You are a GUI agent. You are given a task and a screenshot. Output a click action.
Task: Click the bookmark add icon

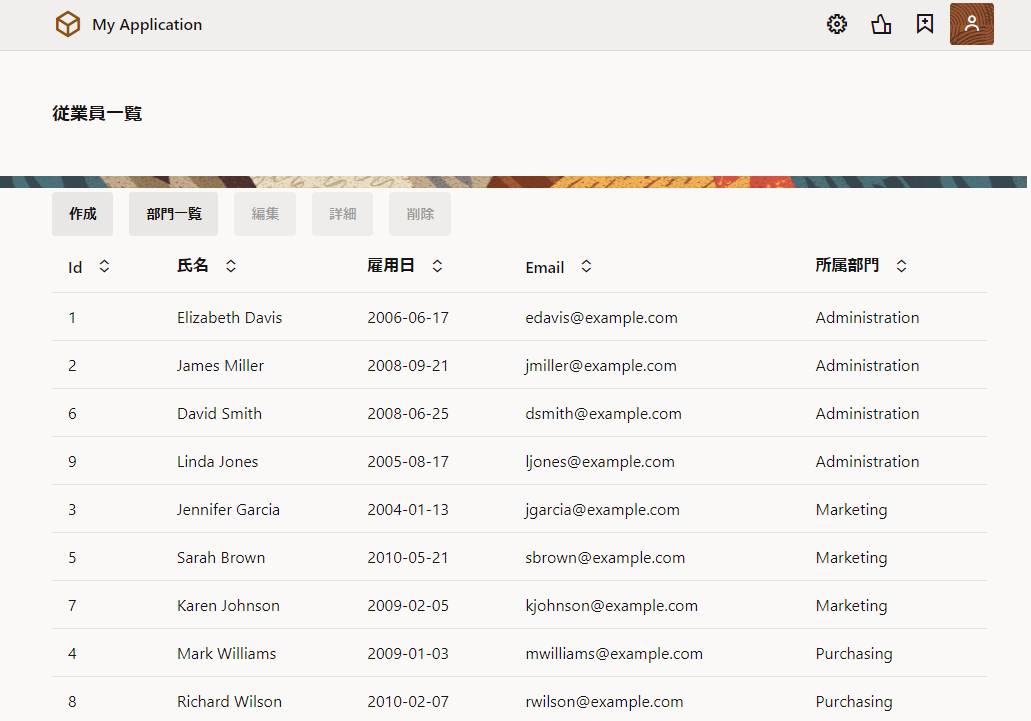click(925, 25)
